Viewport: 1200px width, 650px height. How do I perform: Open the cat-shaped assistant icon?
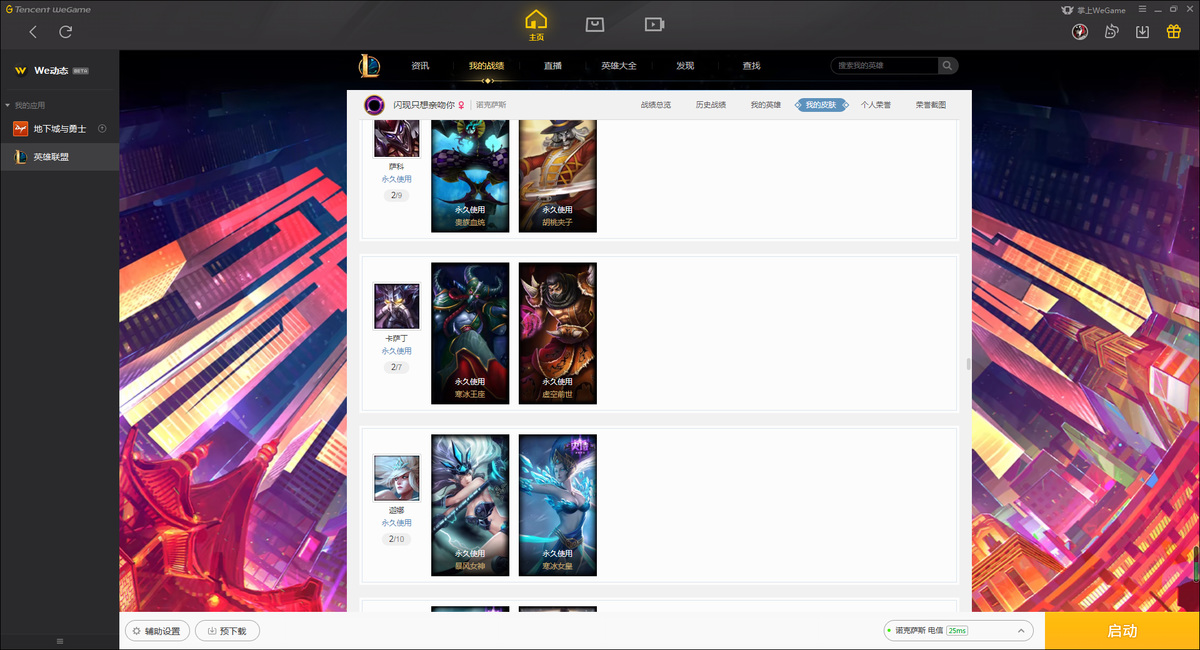[1111, 32]
